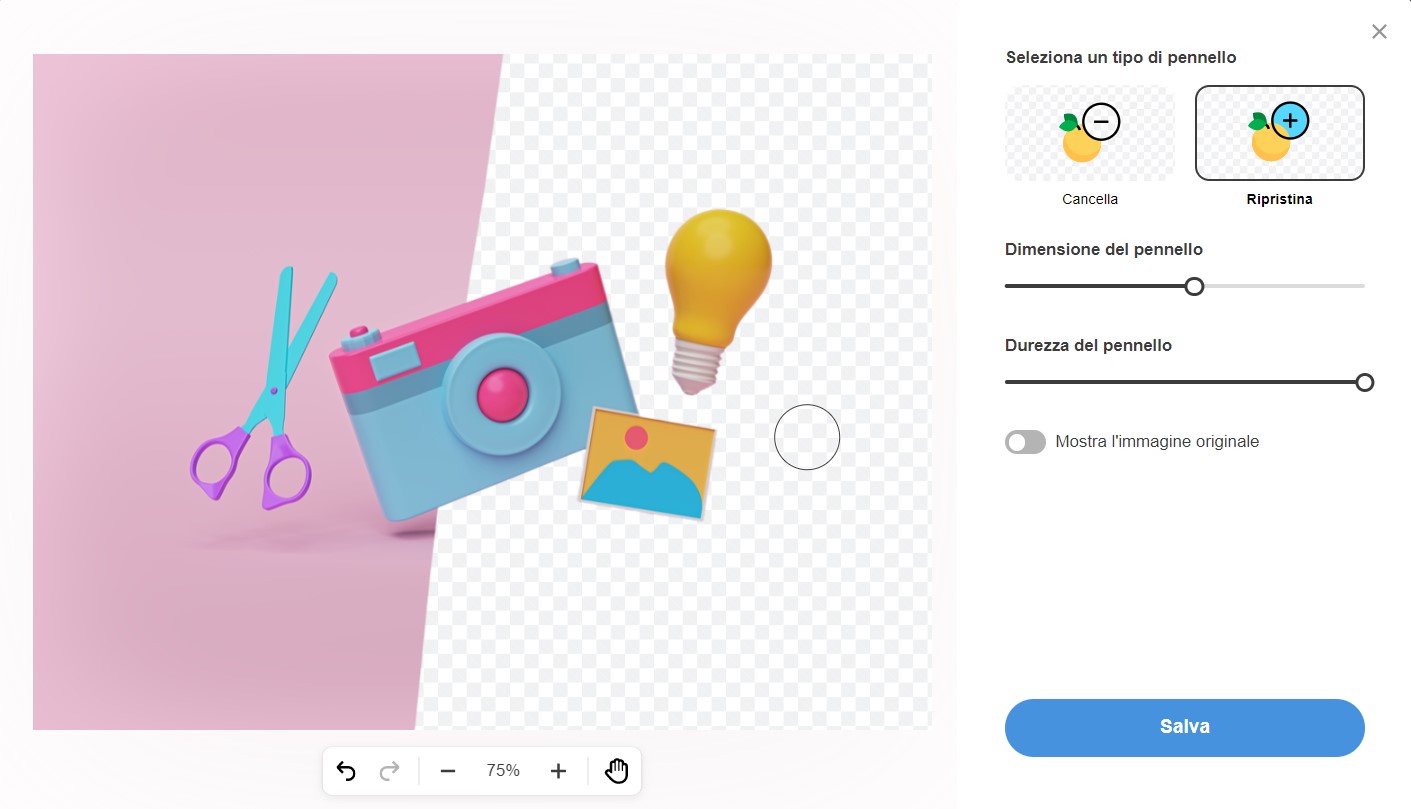
Task: Click the Dimensione del pennello slider handle
Action: click(1194, 287)
